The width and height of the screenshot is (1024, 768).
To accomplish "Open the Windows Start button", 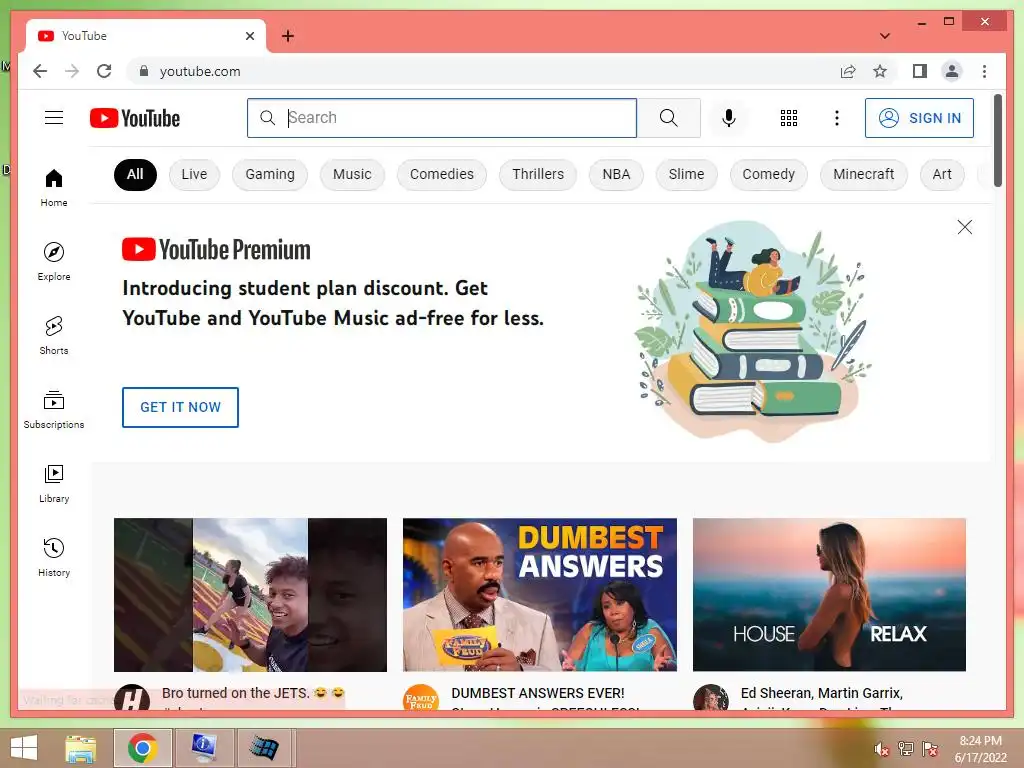I will click(x=24, y=748).
